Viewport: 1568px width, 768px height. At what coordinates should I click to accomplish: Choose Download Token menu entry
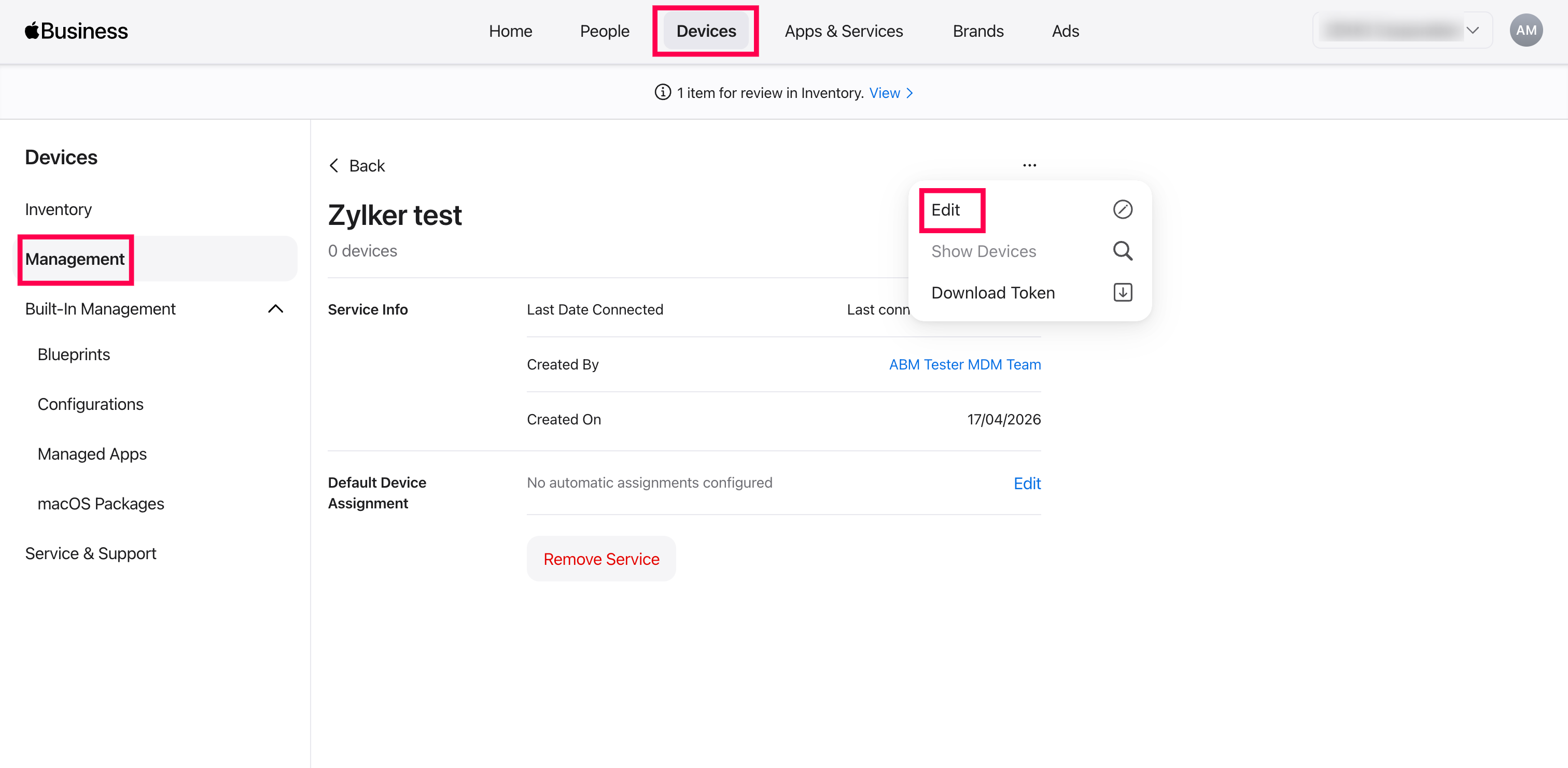[x=993, y=293]
